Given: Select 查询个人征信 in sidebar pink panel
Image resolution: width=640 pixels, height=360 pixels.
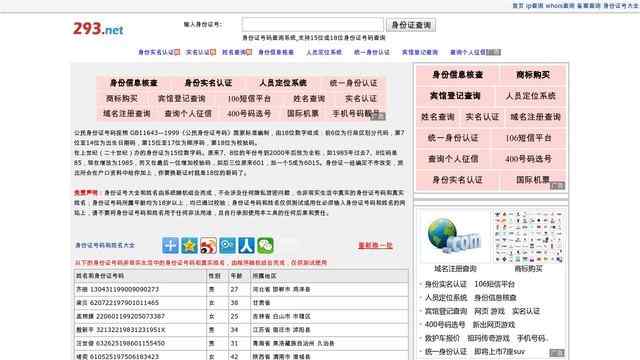Looking at the screenshot, I should (453, 159).
